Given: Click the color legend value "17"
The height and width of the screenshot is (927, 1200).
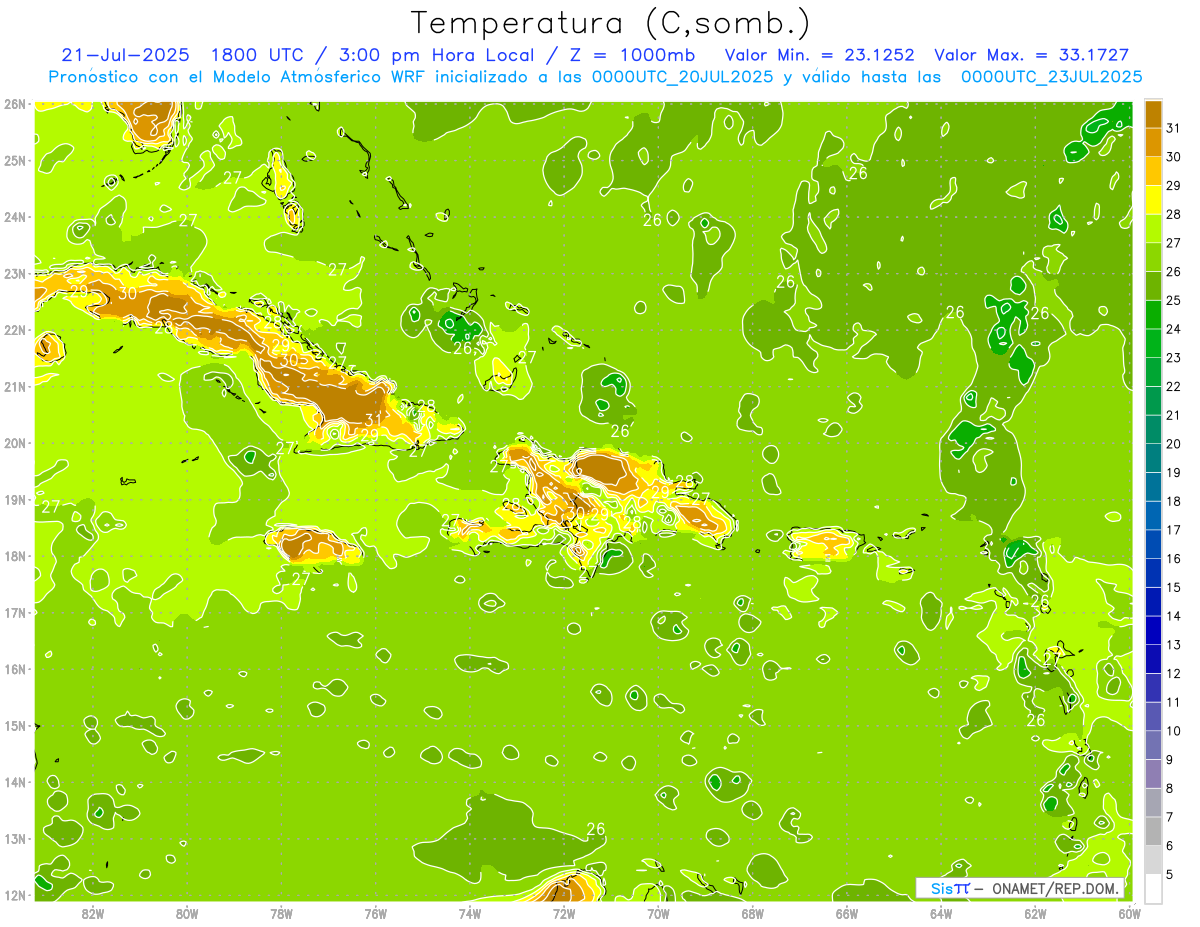Looking at the screenshot, I should click(1174, 530).
